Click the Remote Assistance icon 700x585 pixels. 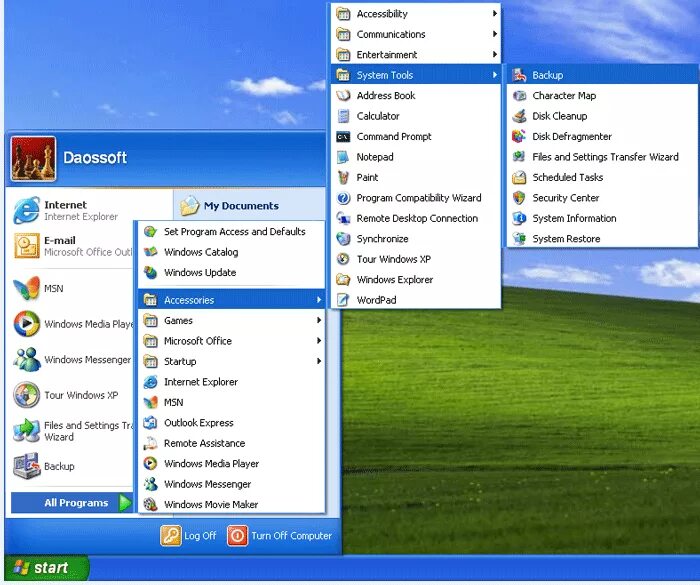[150, 443]
